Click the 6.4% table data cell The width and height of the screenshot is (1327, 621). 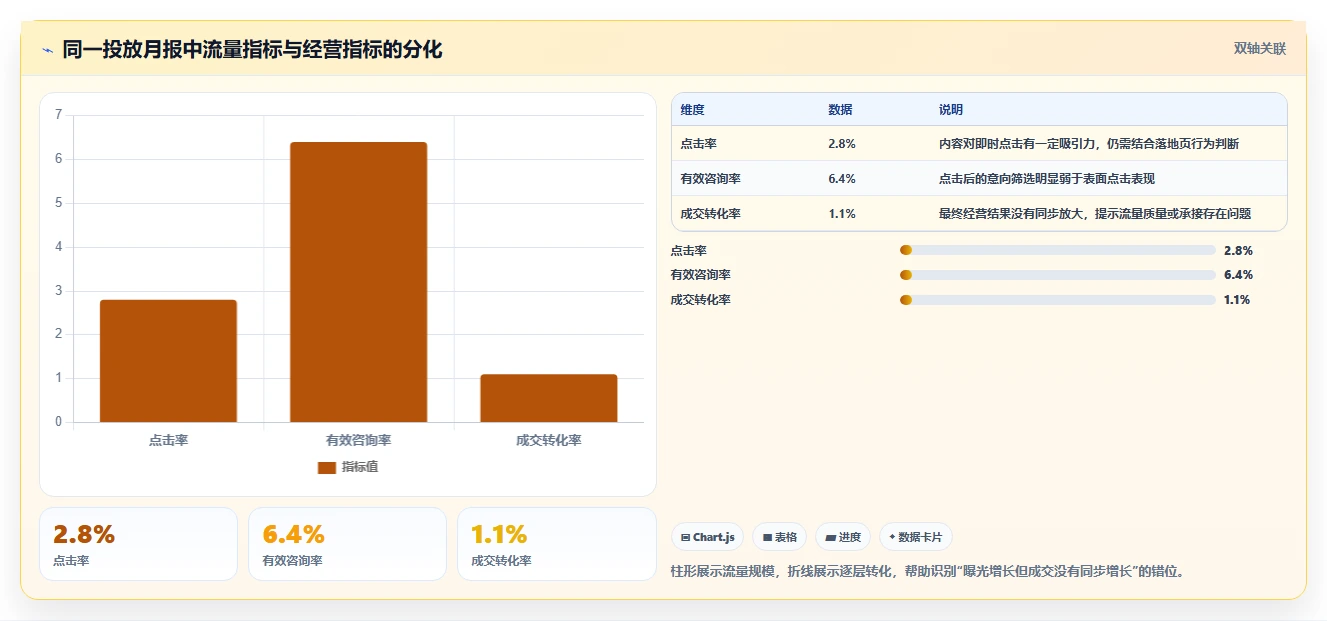coord(842,179)
